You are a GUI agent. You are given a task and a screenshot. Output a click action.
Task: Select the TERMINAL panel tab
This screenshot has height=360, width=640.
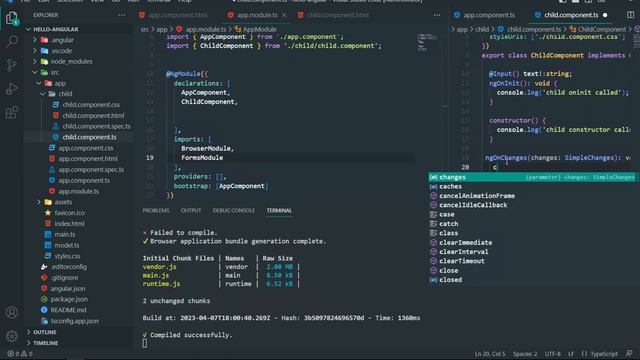[279, 211]
